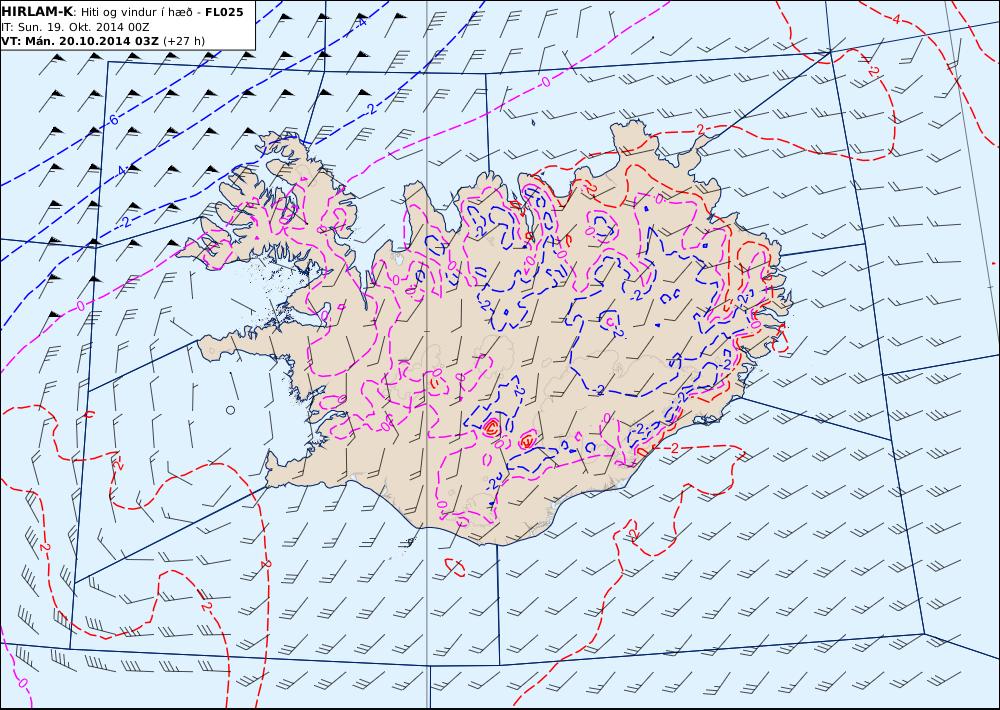Click the "HIRLAM-K" model title text

37,12
